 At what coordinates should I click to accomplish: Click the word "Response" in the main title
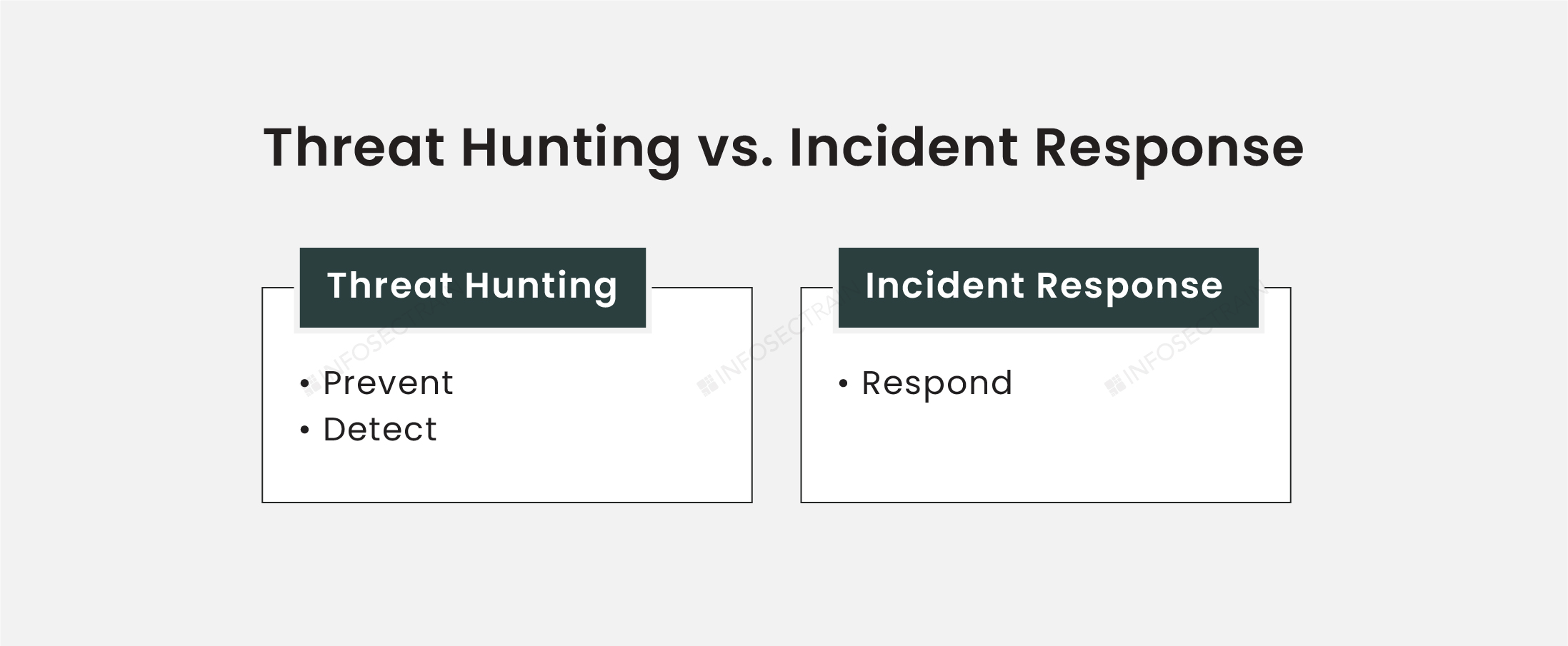point(1169,148)
